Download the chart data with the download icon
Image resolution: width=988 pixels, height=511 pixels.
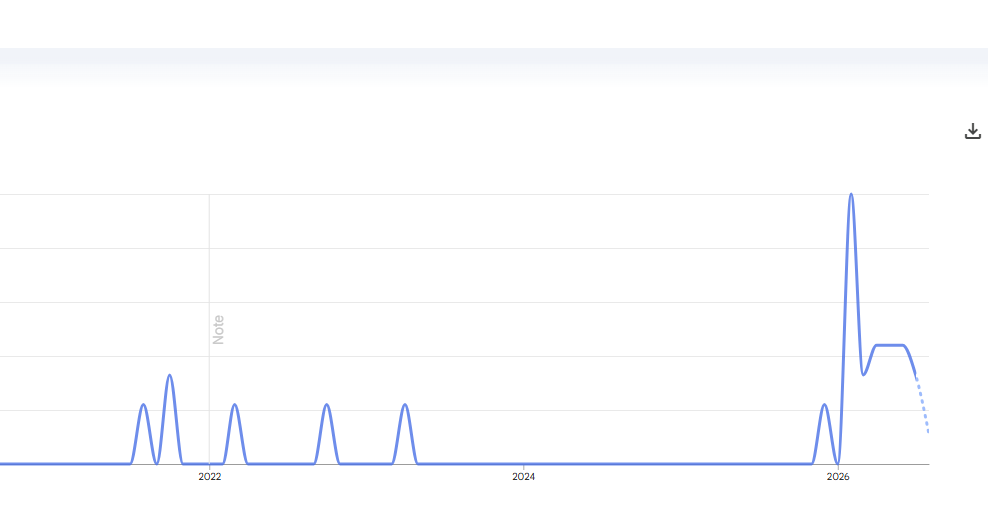(x=973, y=131)
